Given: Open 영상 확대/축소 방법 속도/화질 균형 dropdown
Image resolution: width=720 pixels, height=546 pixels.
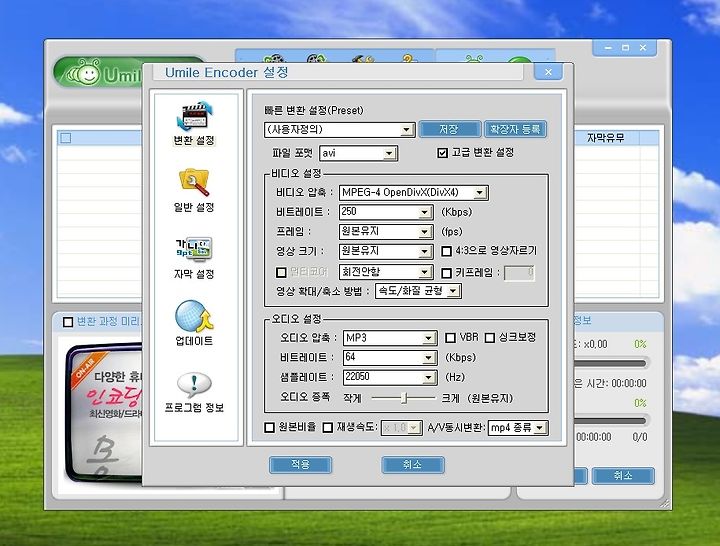Looking at the screenshot, I should [x=418, y=291].
